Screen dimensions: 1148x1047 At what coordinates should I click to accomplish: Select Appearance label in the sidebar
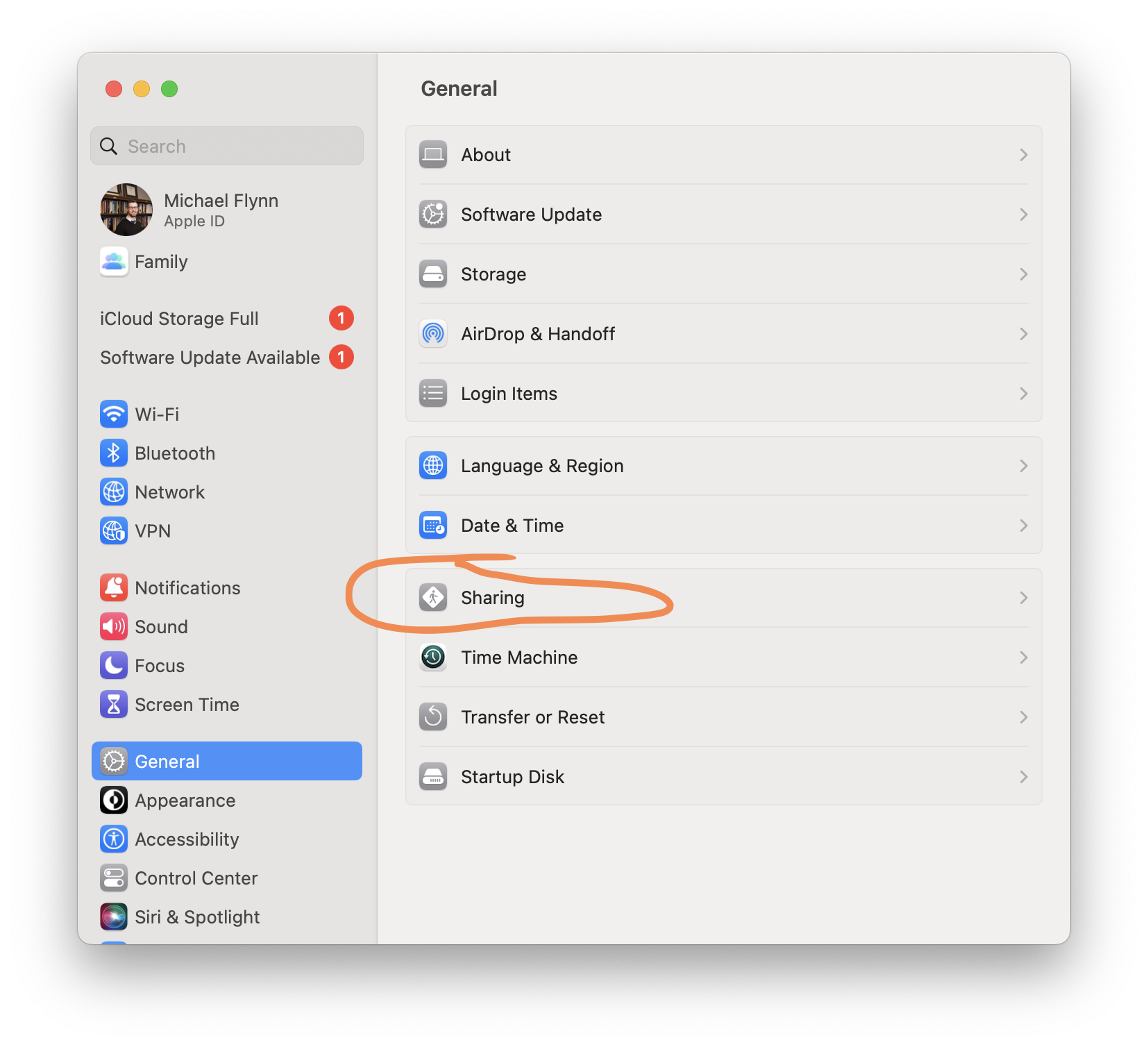point(185,801)
